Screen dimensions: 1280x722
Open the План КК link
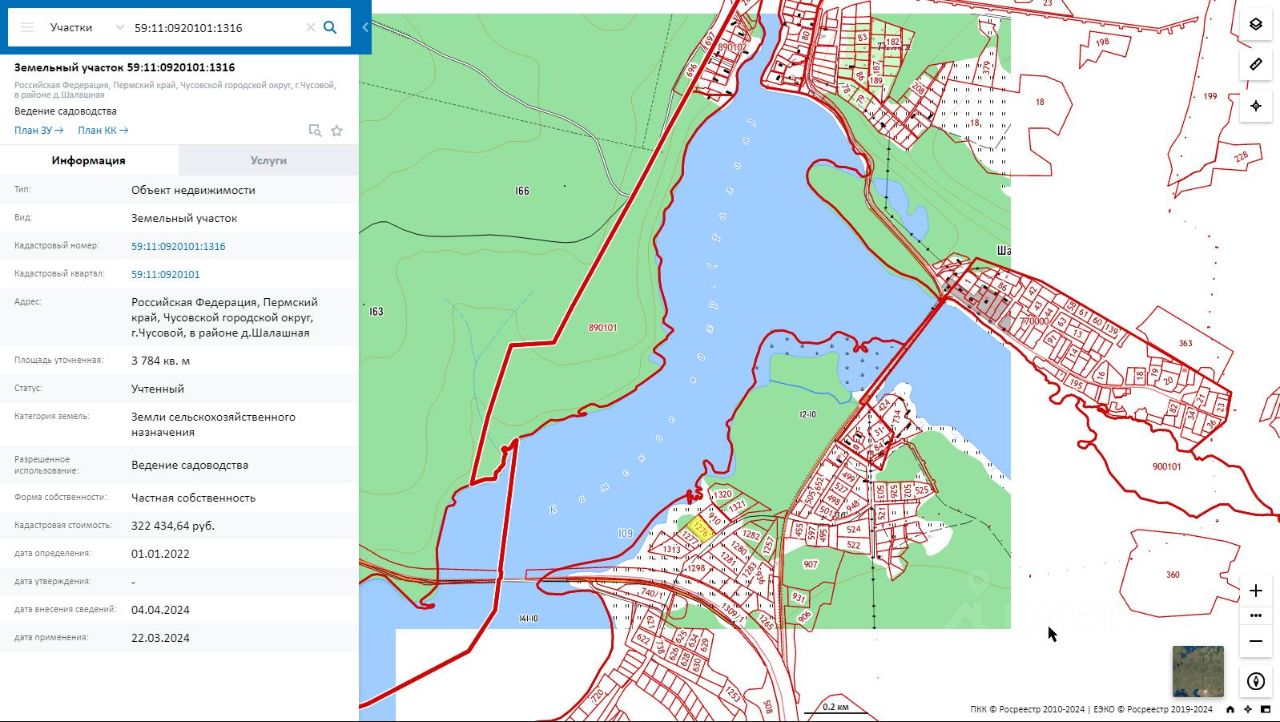pyautogui.click(x=103, y=130)
